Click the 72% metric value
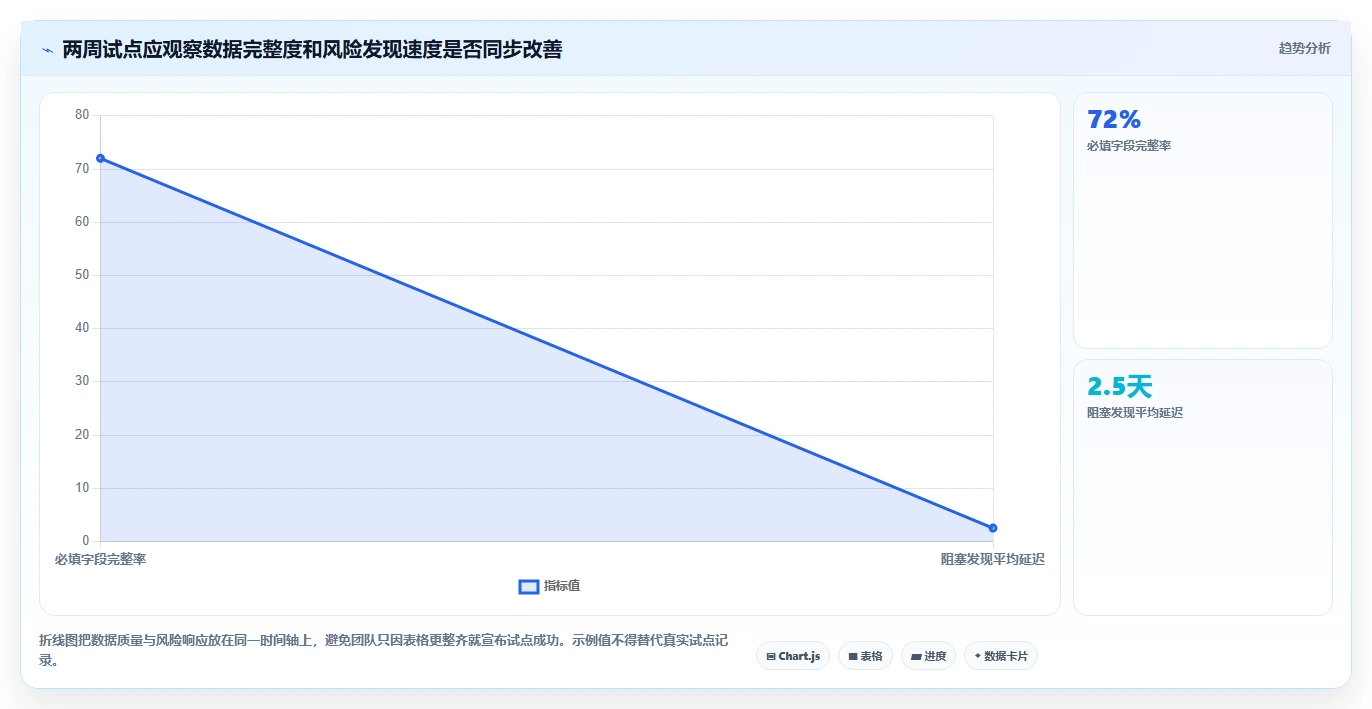 coord(1114,119)
